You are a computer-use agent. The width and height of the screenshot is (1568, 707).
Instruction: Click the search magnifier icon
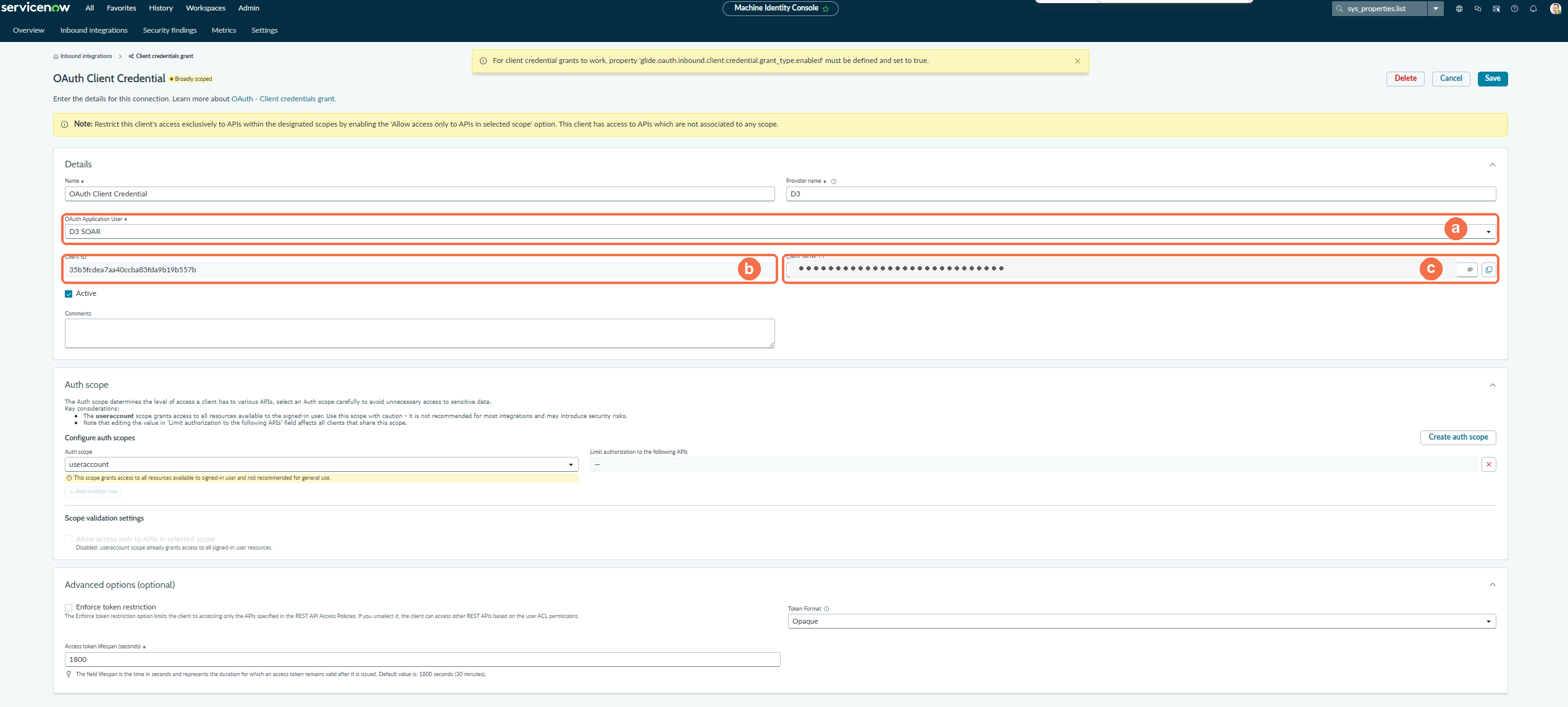(1340, 9)
